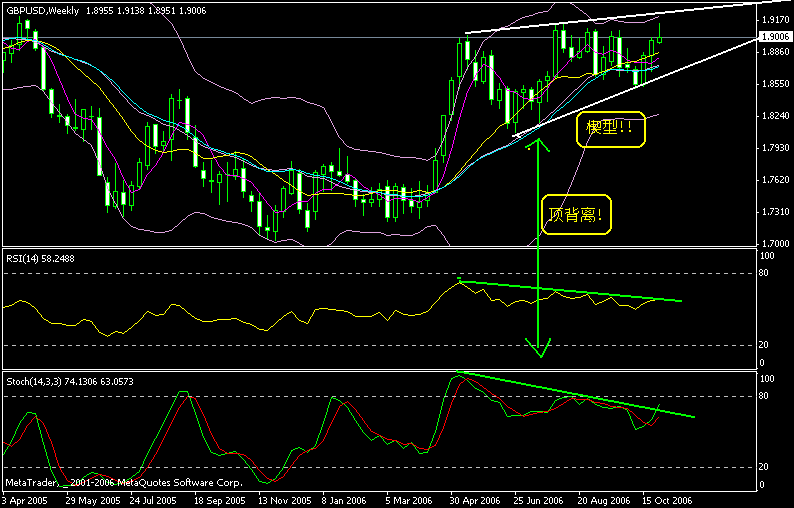Click the 1.7930 price scale label
The height and width of the screenshot is (508, 794).
click(x=775, y=148)
